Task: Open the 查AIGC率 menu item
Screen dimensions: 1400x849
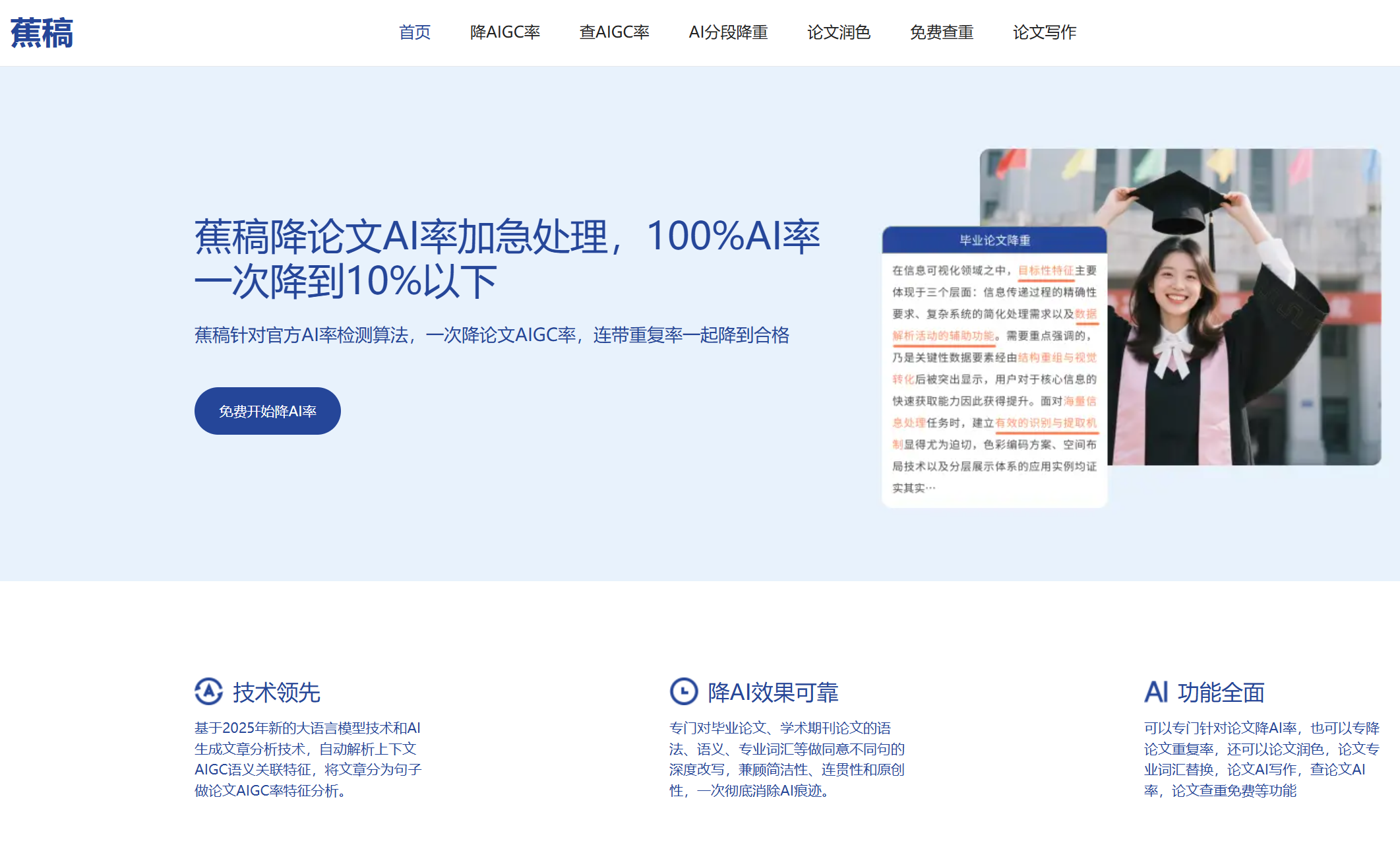Action: click(x=614, y=32)
